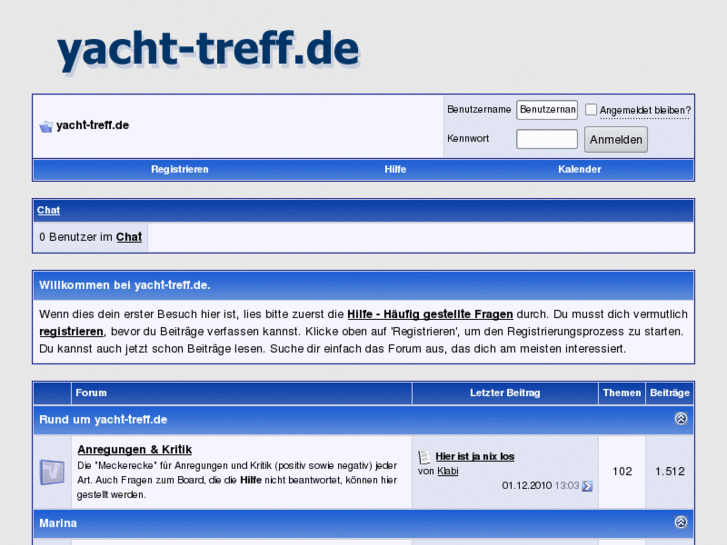This screenshot has height=545, width=727.
Task: Click the 'Letzter Beitrag' column header
Action: click(x=505, y=393)
